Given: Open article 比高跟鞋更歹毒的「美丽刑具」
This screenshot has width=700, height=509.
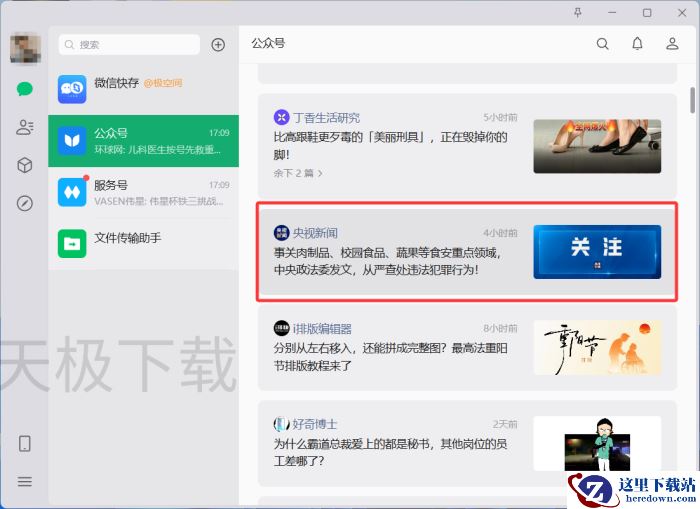Looking at the screenshot, I should [391, 146].
